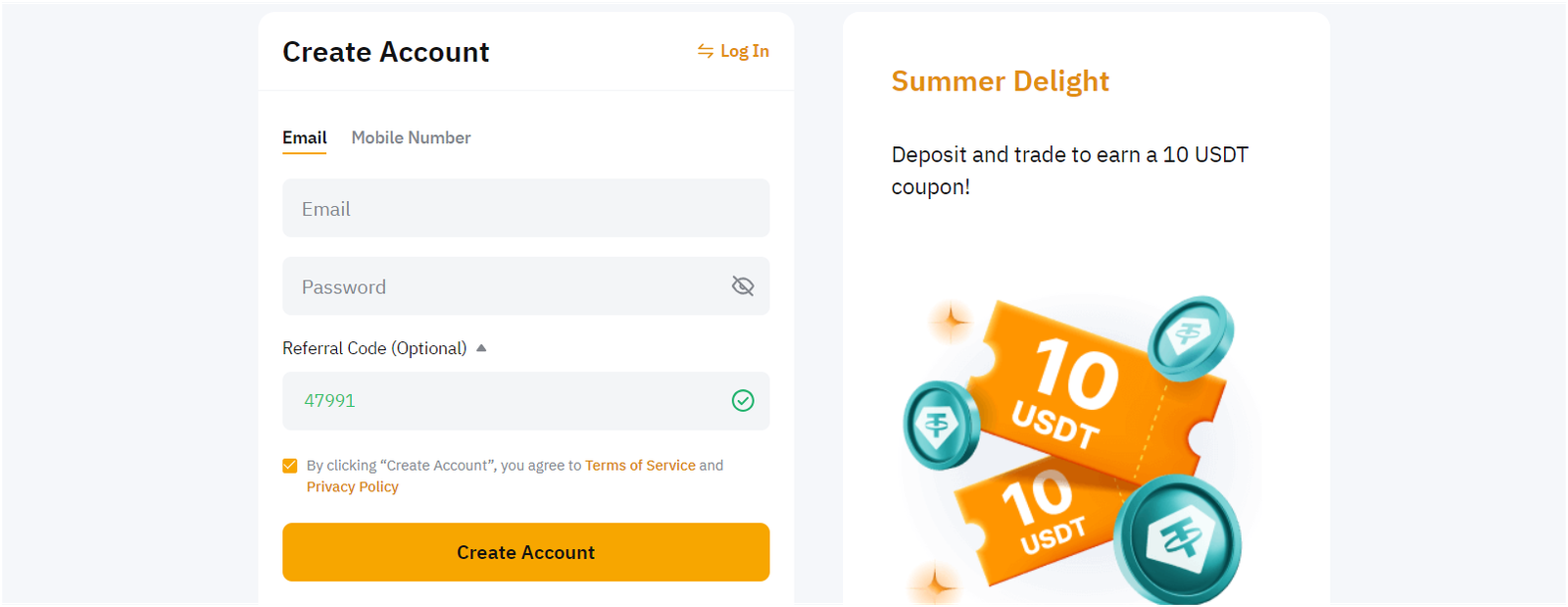This screenshot has width=1568, height=607.
Task: Show the password using the eye icon
Action: click(743, 285)
